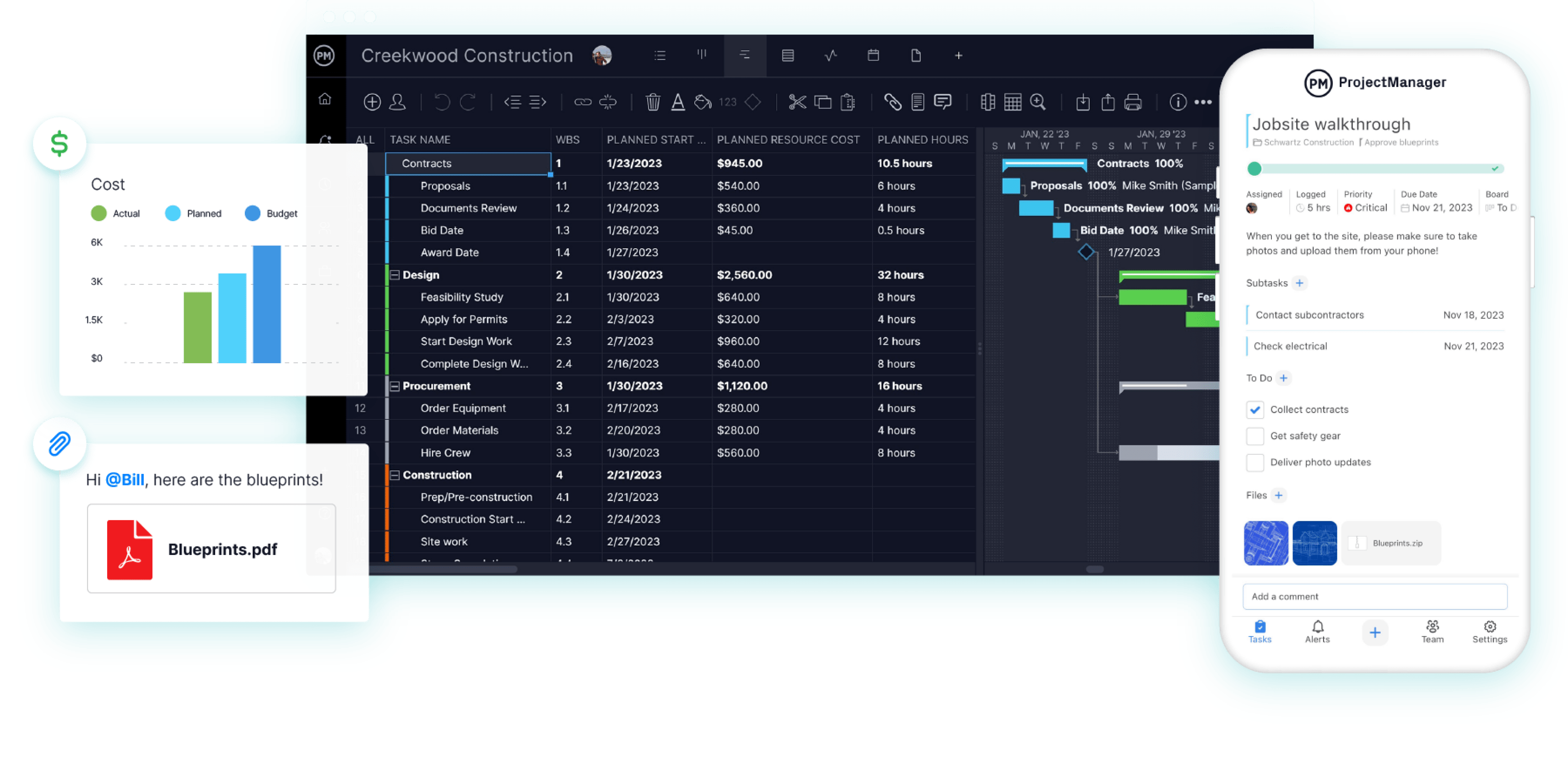Click the comments speech bubble icon

pos(943,102)
